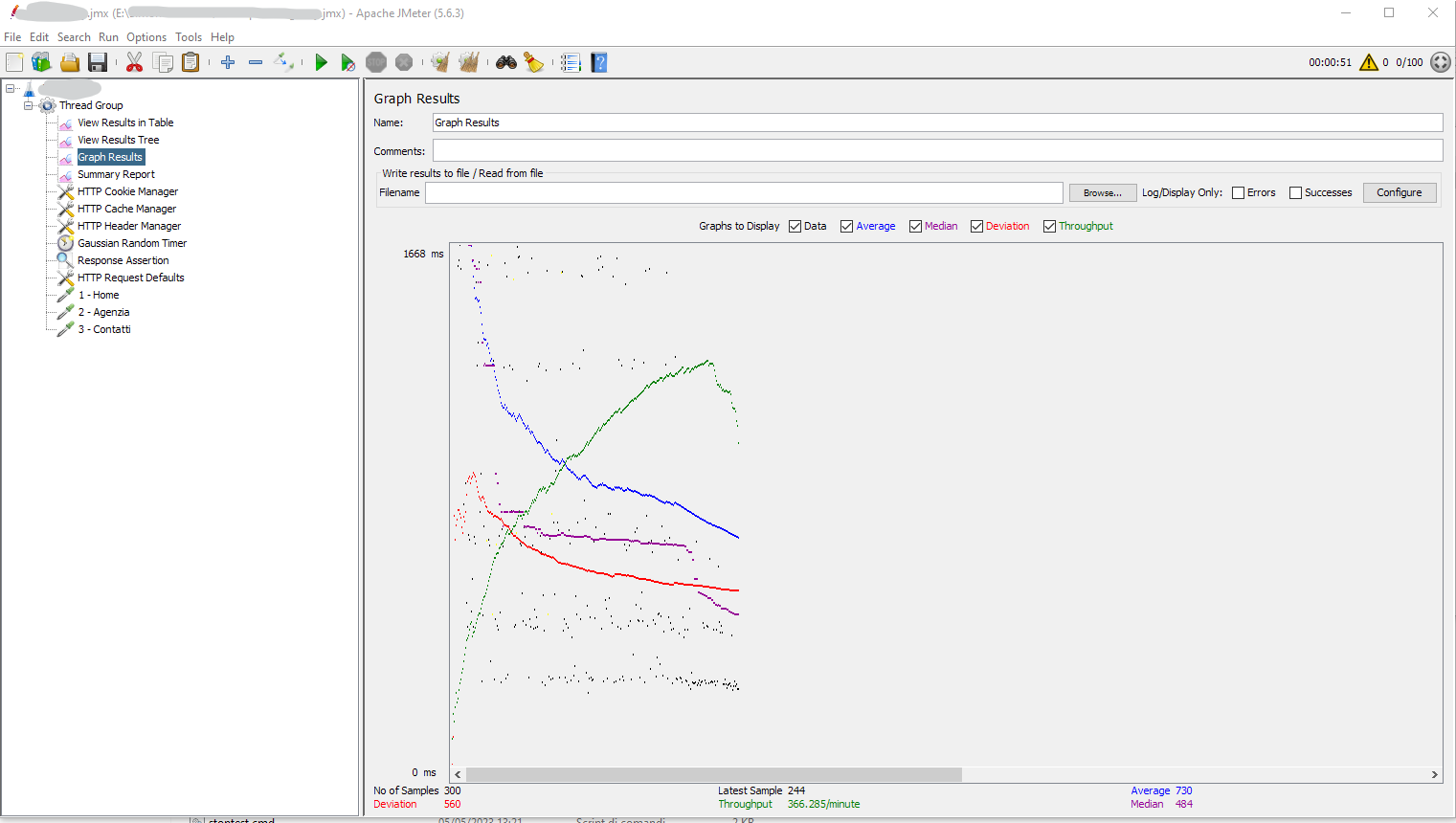Select Summary Report in tree
The height and width of the screenshot is (823, 1456).
(x=116, y=174)
